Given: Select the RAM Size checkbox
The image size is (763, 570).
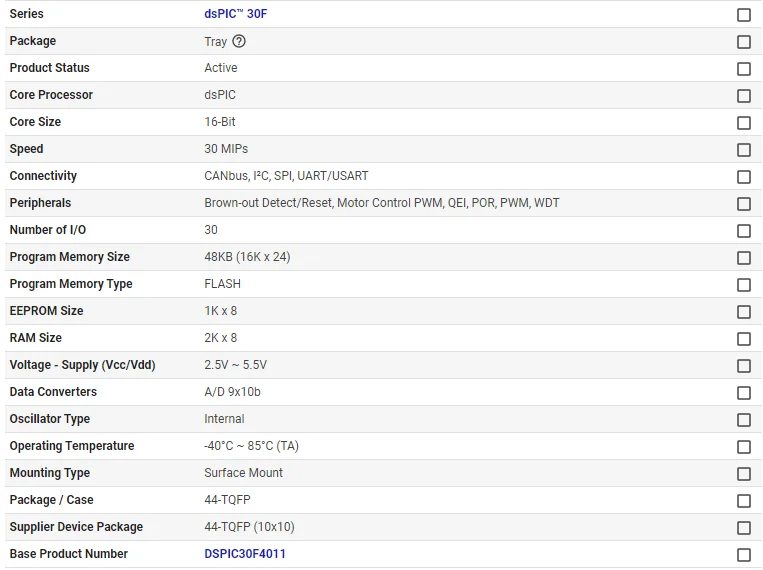Looking at the screenshot, I should (x=744, y=339).
